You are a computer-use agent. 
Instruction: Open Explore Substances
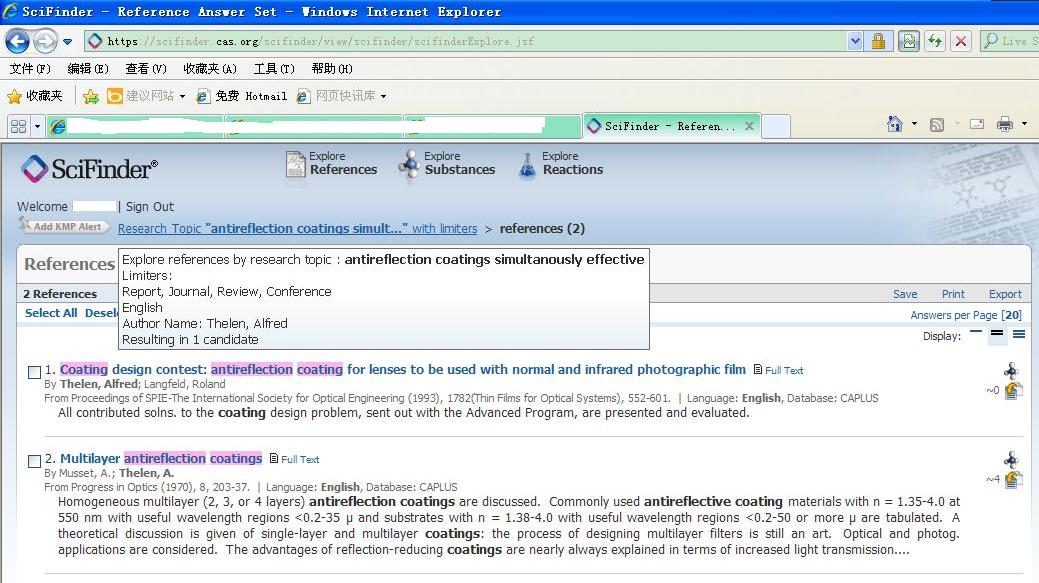447,164
